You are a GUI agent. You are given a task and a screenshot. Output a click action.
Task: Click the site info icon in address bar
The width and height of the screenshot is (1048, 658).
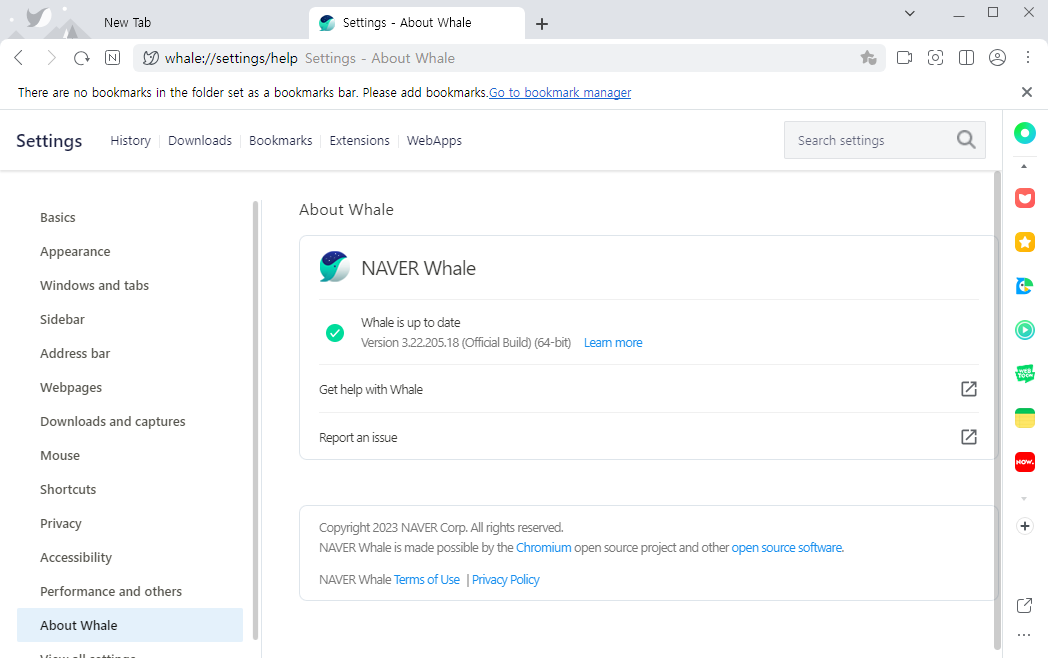point(151,58)
